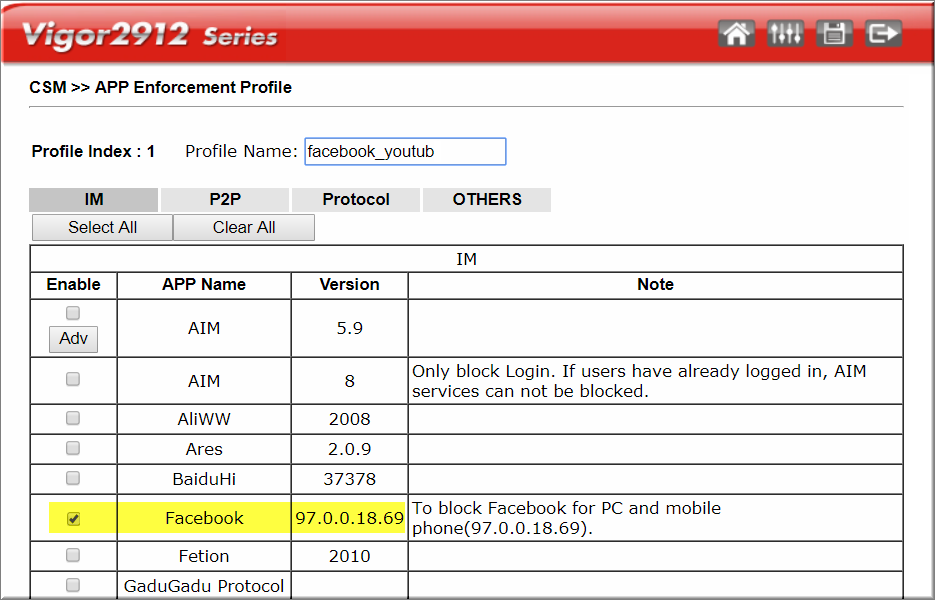Image resolution: width=935 pixels, height=600 pixels.
Task: Click the '5.9' version cell
Action: tap(349, 328)
